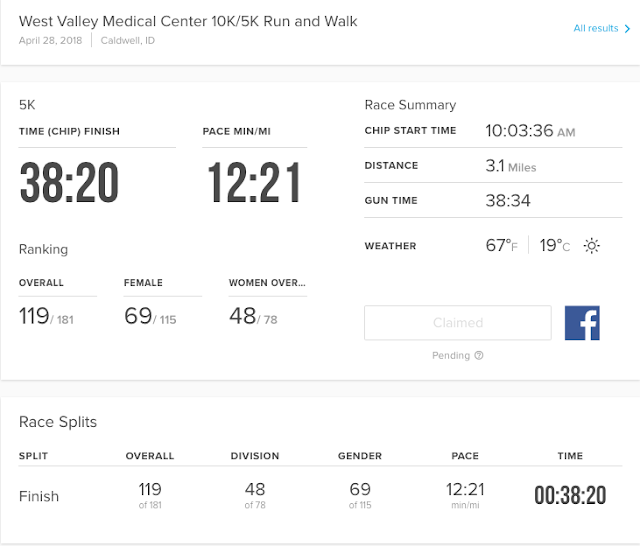Click the sunny weather icon
640x546 pixels.
591,246
